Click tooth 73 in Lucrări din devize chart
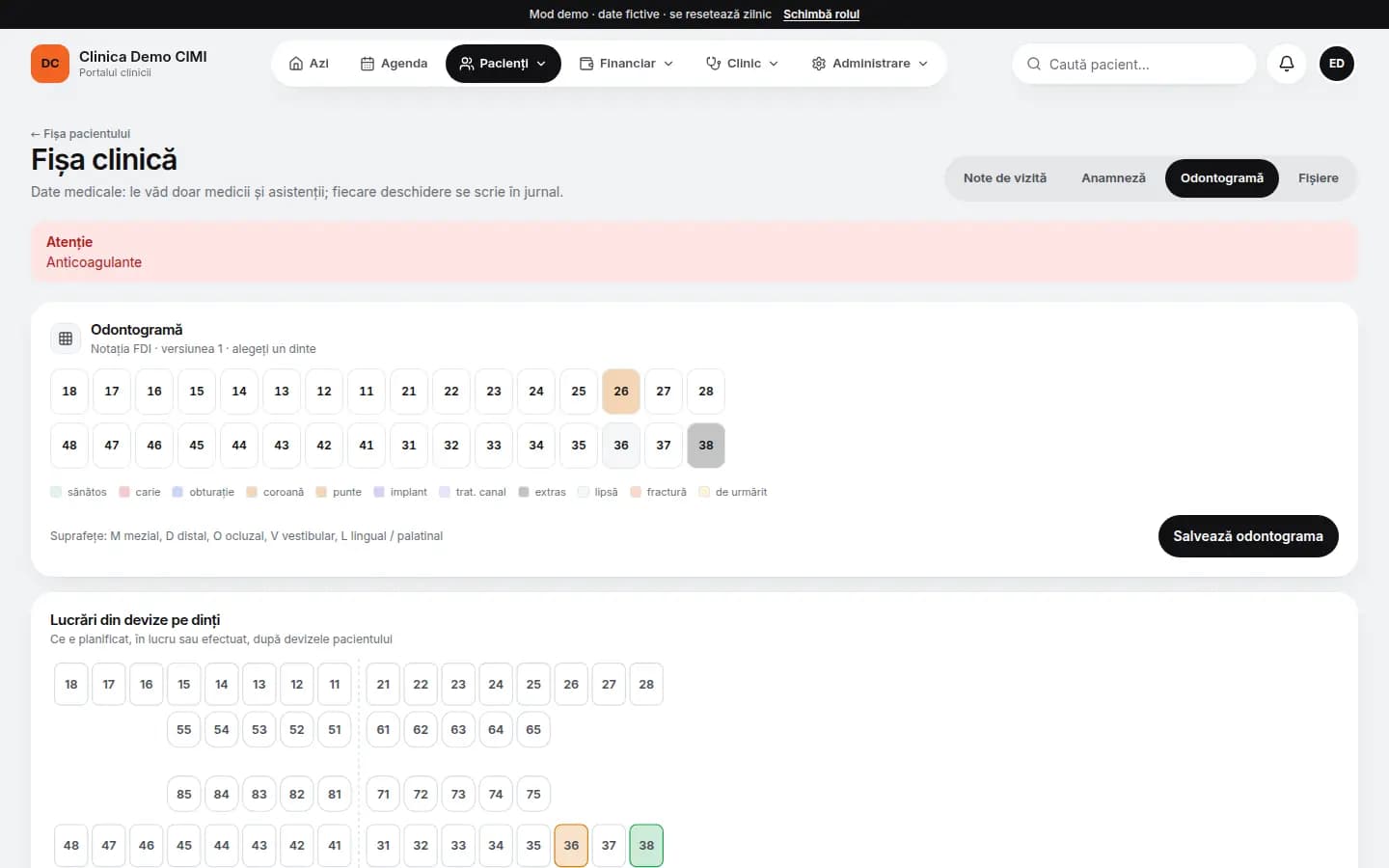The height and width of the screenshot is (868, 1389). coord(458,795)
